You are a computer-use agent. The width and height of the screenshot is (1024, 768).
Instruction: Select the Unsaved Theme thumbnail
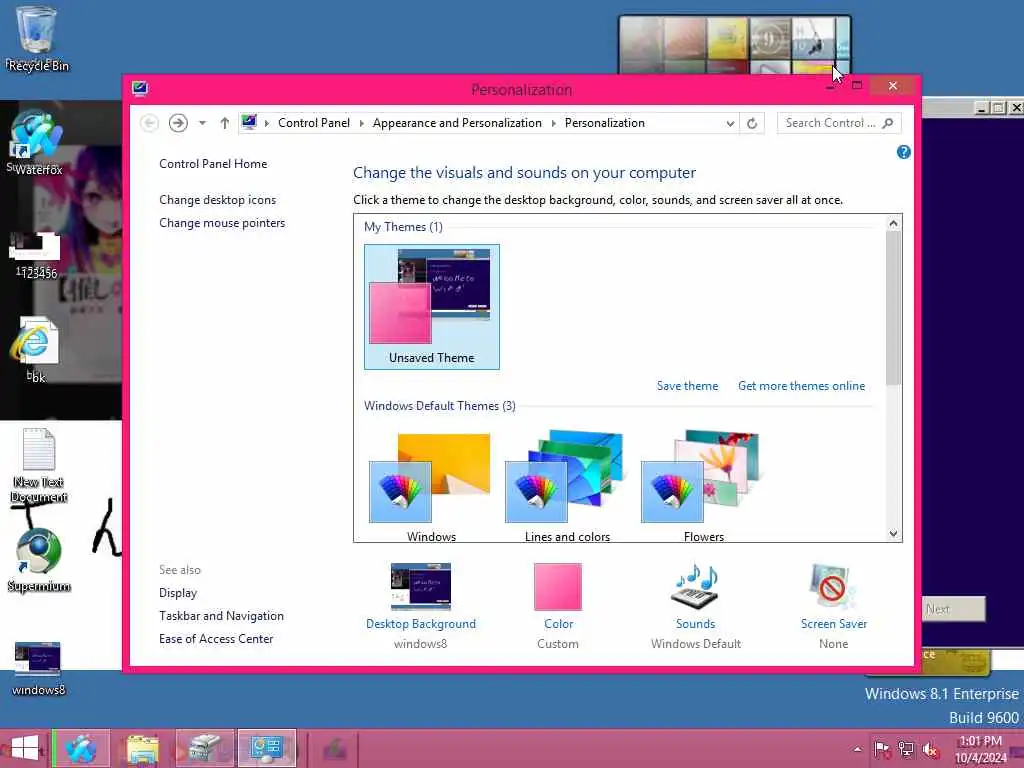click(x=432, y=307)
